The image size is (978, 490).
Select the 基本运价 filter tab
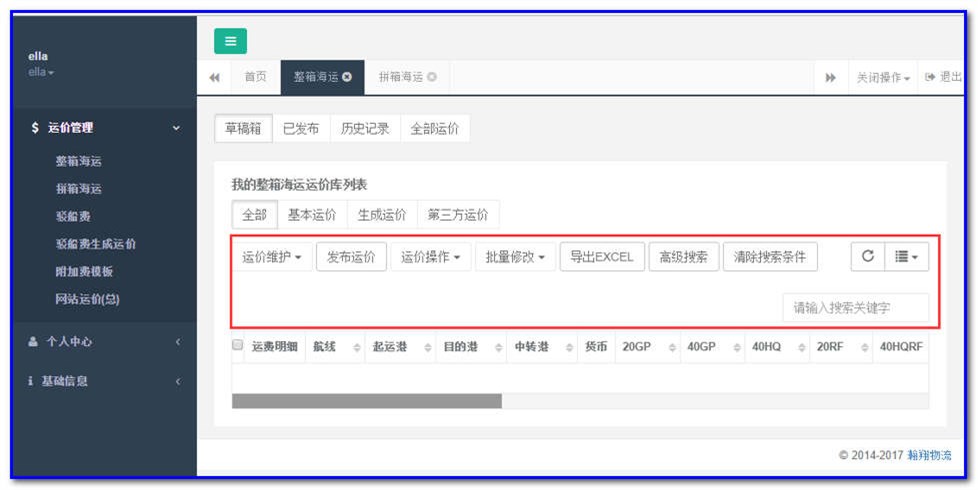pyautogui.click(x=312, y=215)
